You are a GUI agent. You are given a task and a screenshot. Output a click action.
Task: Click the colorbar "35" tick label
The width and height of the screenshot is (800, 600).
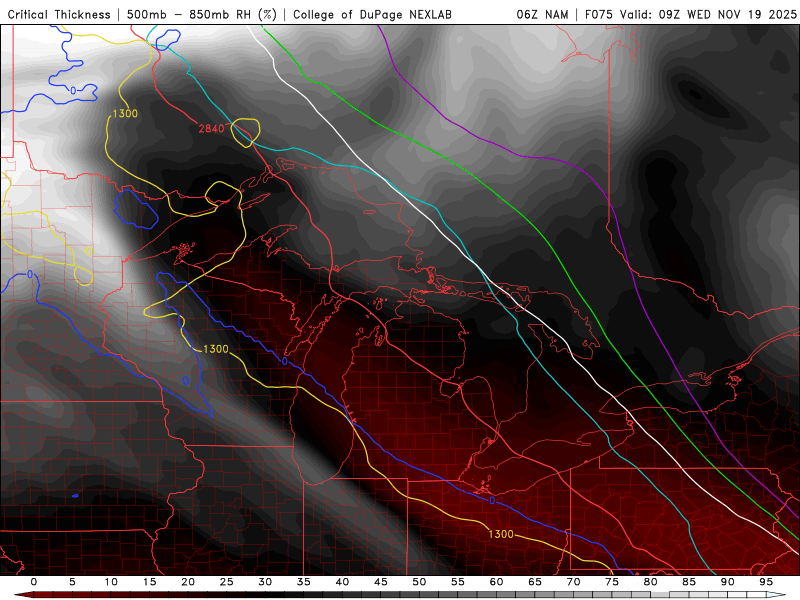coord(304,582)
